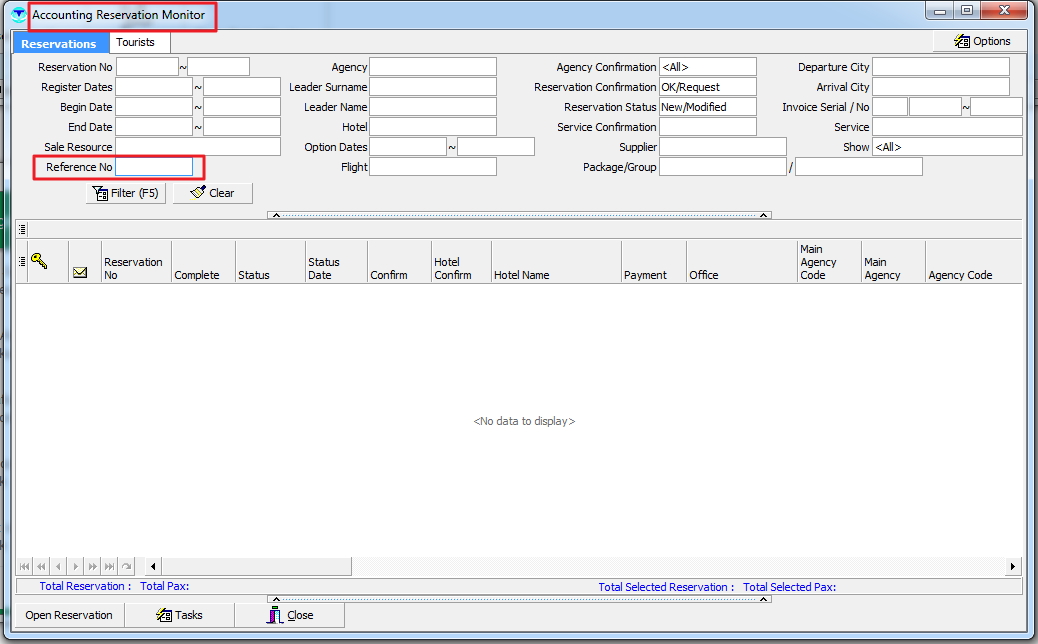This screenshot has height=644, width=1038.
Task: Collapse the filter panel with the top splitter
Action: click(x=519, y=215)
